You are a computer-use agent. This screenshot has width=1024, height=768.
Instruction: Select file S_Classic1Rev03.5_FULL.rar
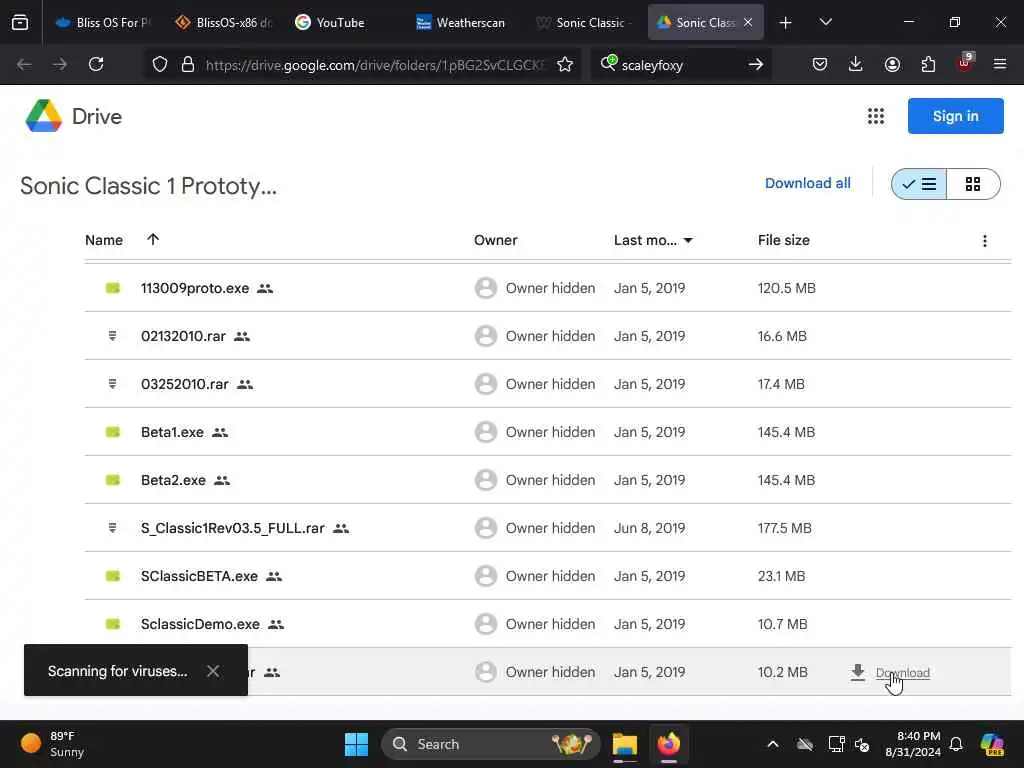tap(548, 528)
